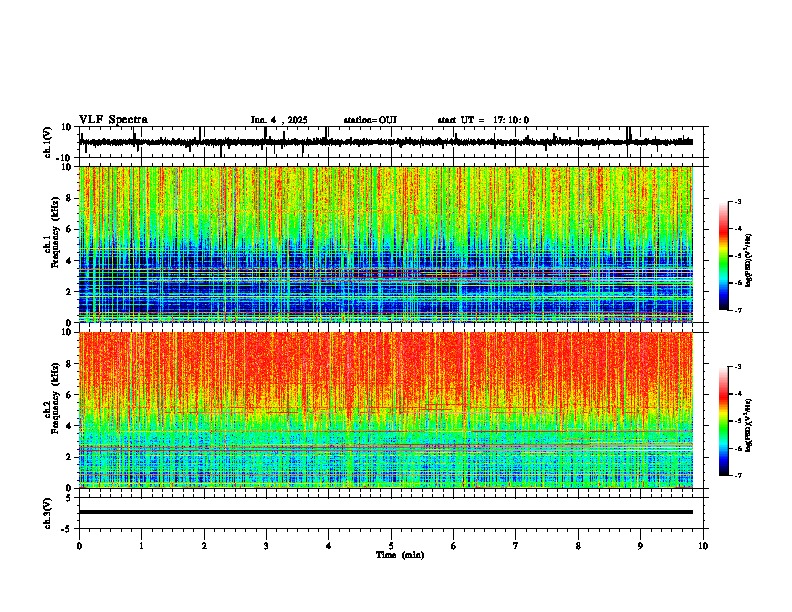Click the ch.1(V) waveform trace panel
Image resolution: width=792 pixels, height=612 pixels.
coord(393,142)
